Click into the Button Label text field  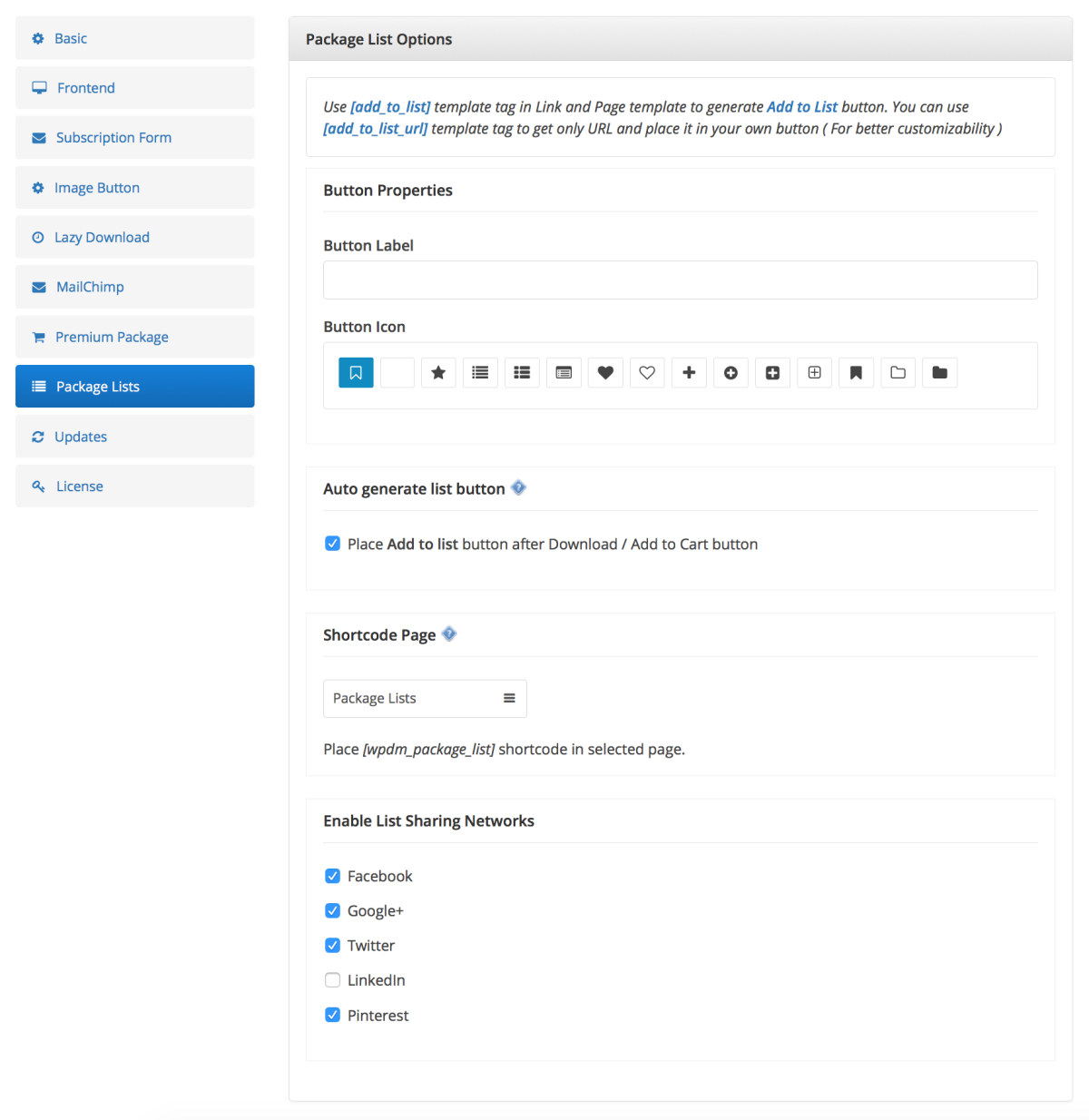pos(680,280)
